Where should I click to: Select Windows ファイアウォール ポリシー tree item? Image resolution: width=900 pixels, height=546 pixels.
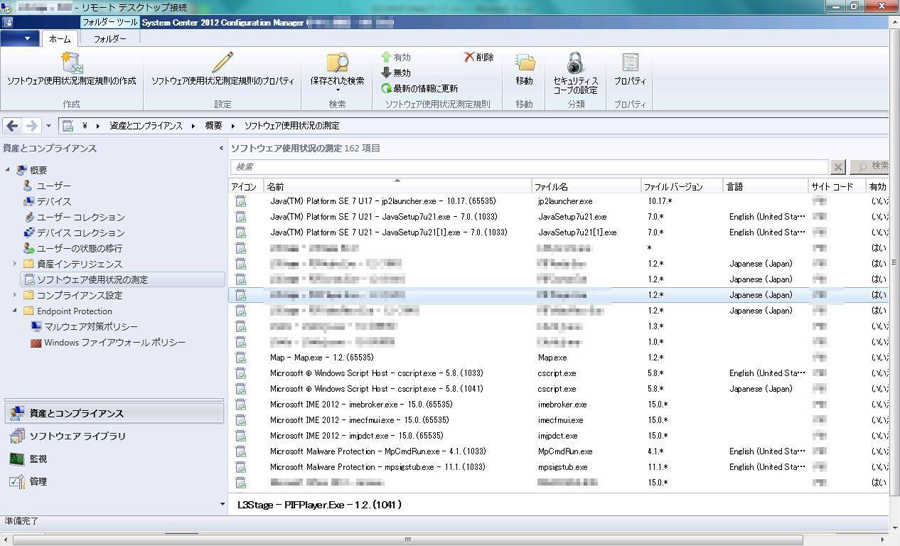click(115, 342)
